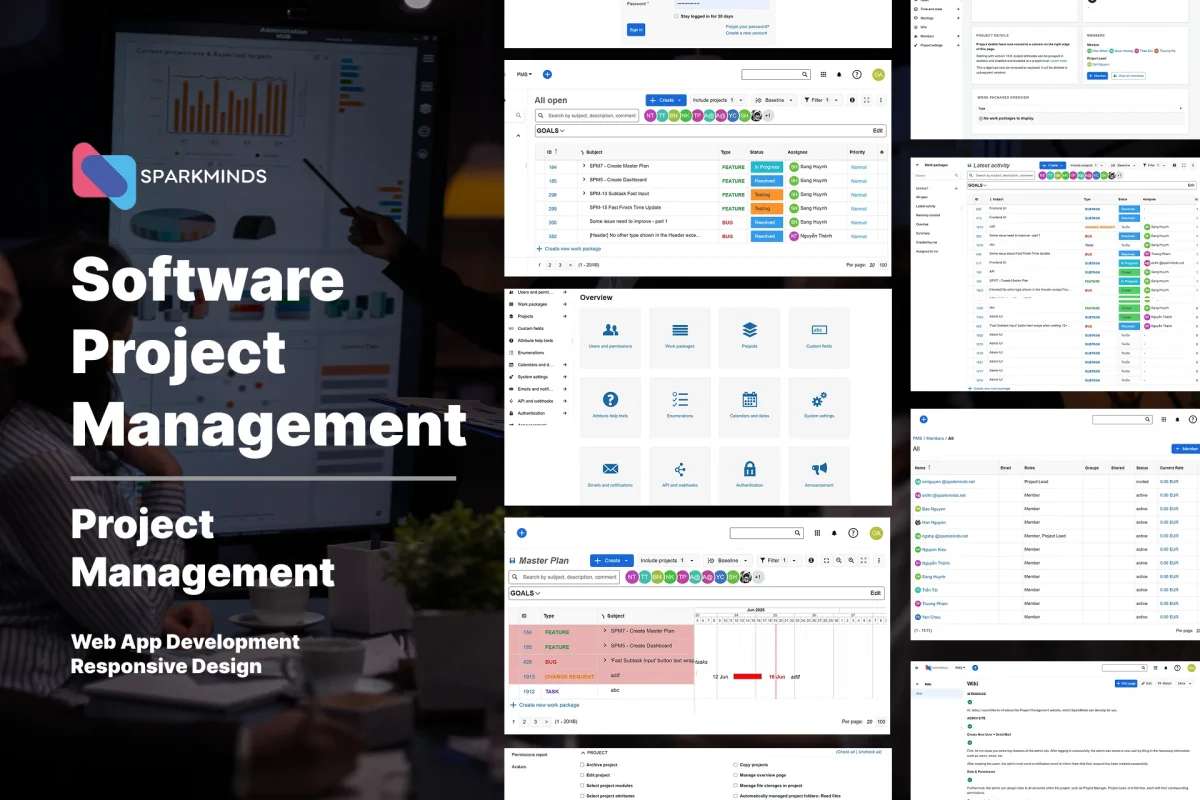
Task: Check the Copy projects permission
Action: (x=734, y=765)
